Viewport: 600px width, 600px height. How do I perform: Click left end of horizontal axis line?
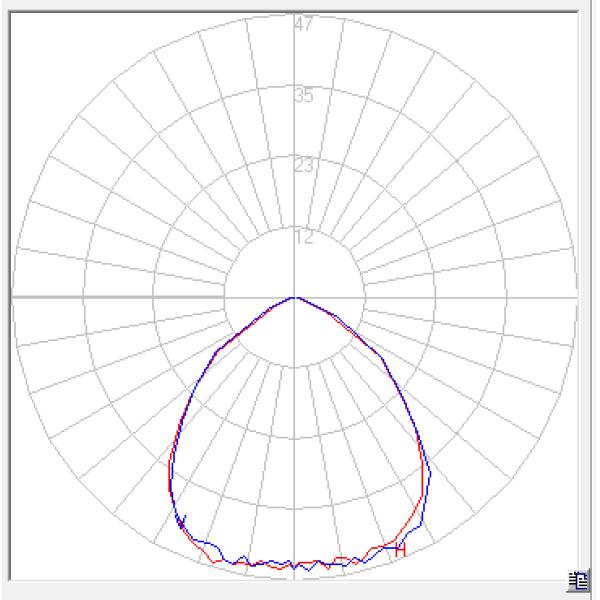(16, 298)
